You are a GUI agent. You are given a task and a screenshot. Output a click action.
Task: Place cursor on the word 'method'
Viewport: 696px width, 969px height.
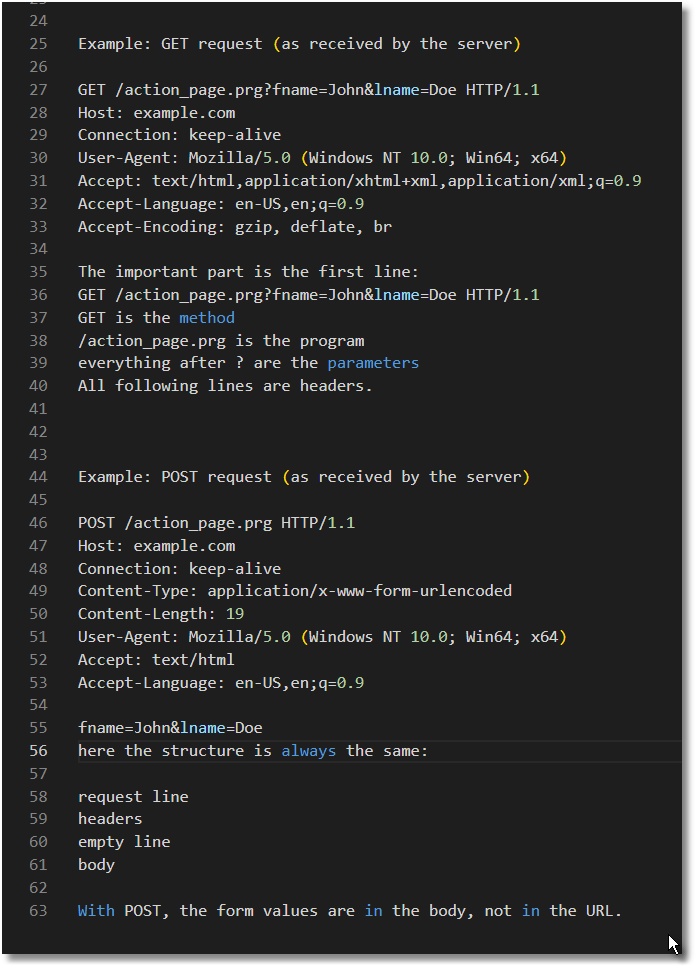[207, 318]
